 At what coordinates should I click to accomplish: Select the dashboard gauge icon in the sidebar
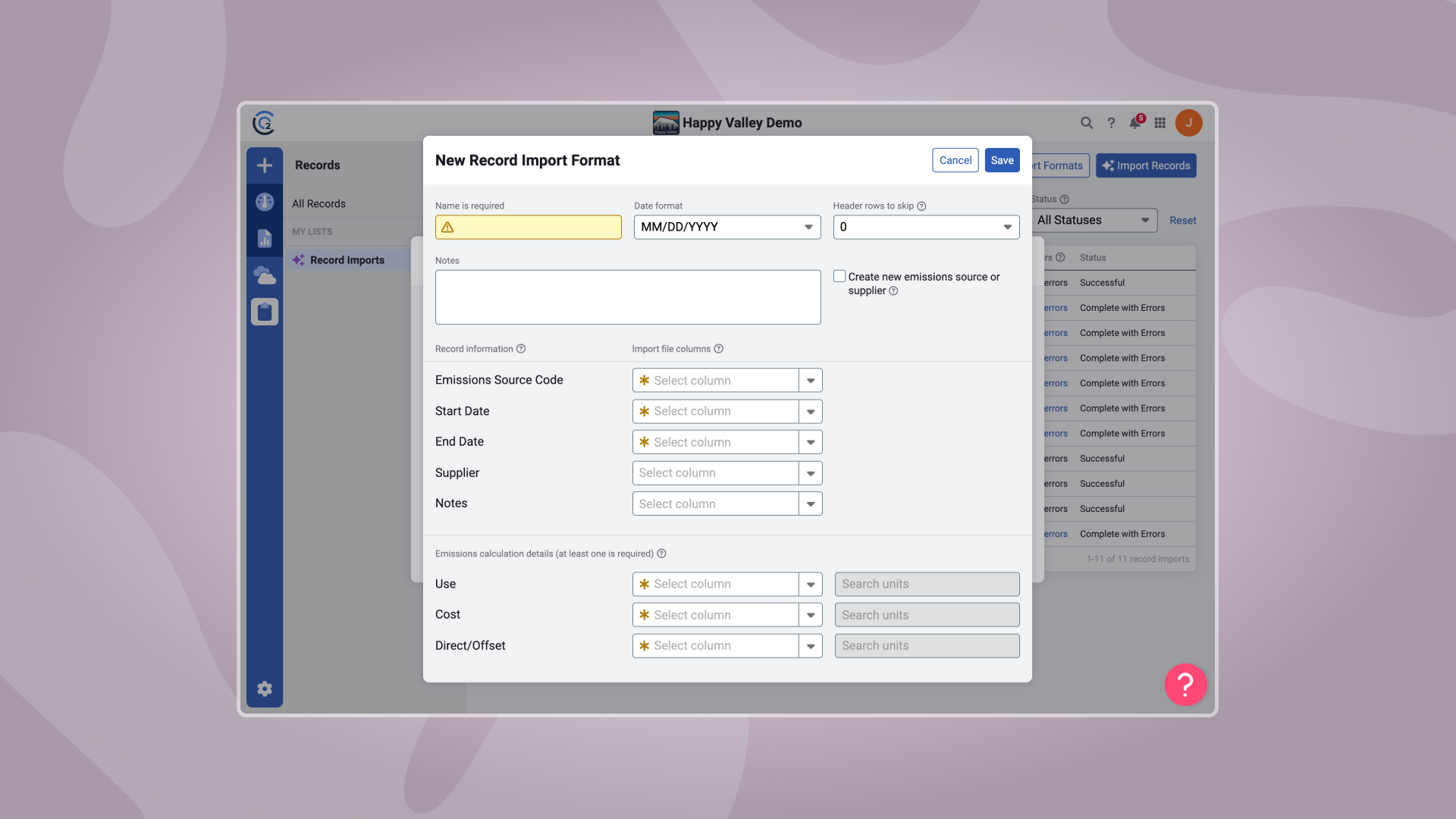[264, 201]
